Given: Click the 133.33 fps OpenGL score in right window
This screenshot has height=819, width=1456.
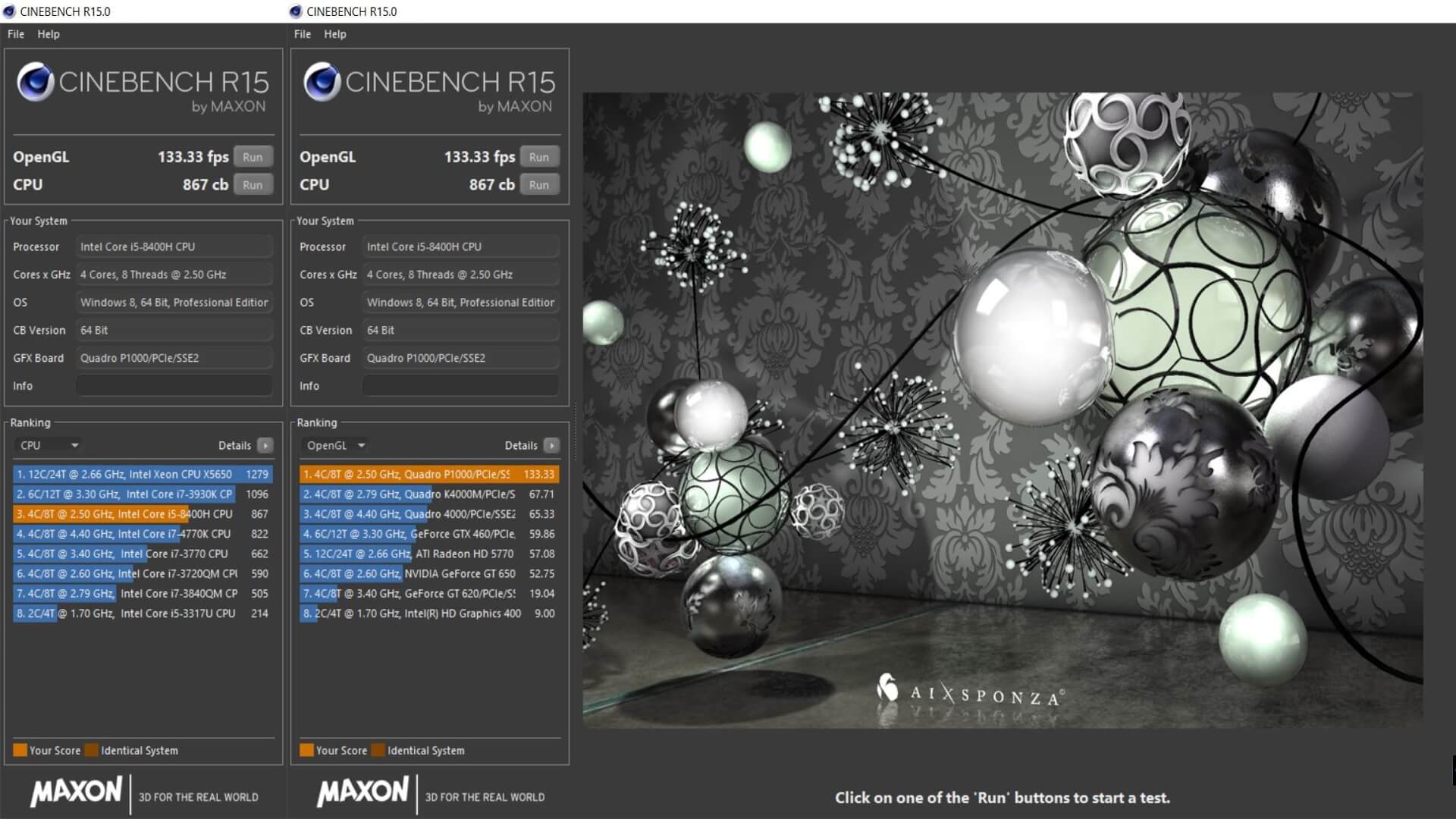Looking at the screenshot, I should 479,157.
